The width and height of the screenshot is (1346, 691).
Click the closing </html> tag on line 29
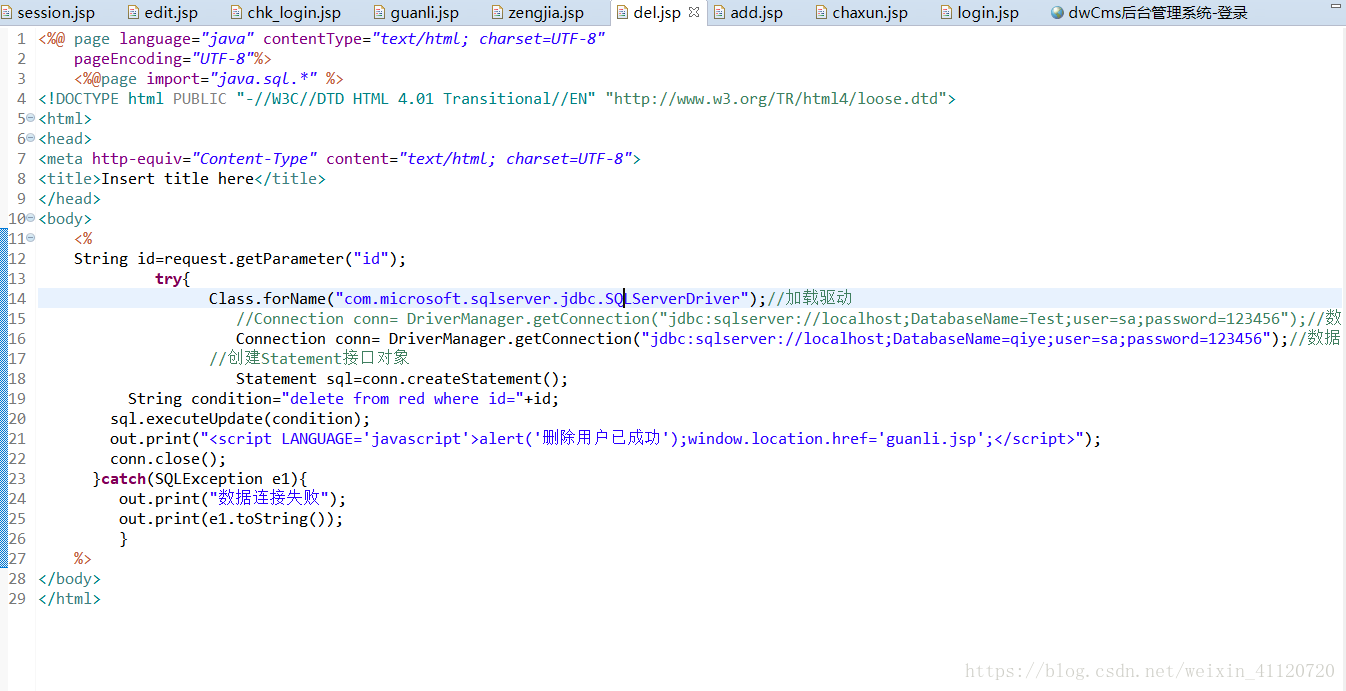[x=70, y=599]
